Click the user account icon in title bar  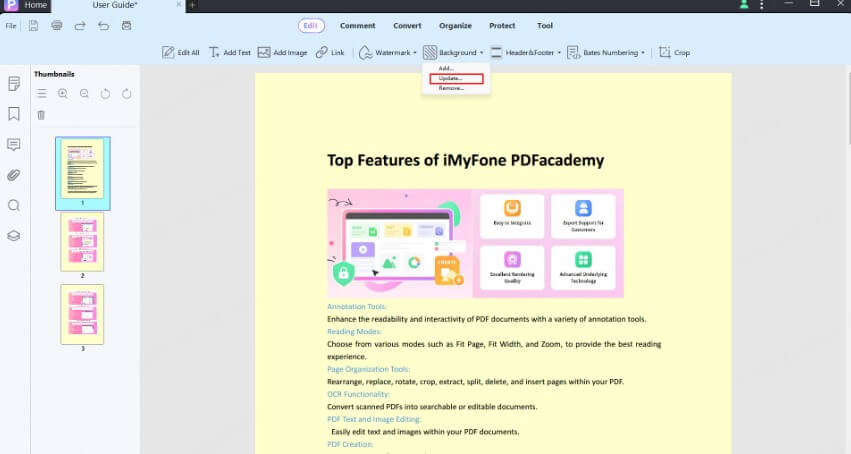[x=744, y=4]
